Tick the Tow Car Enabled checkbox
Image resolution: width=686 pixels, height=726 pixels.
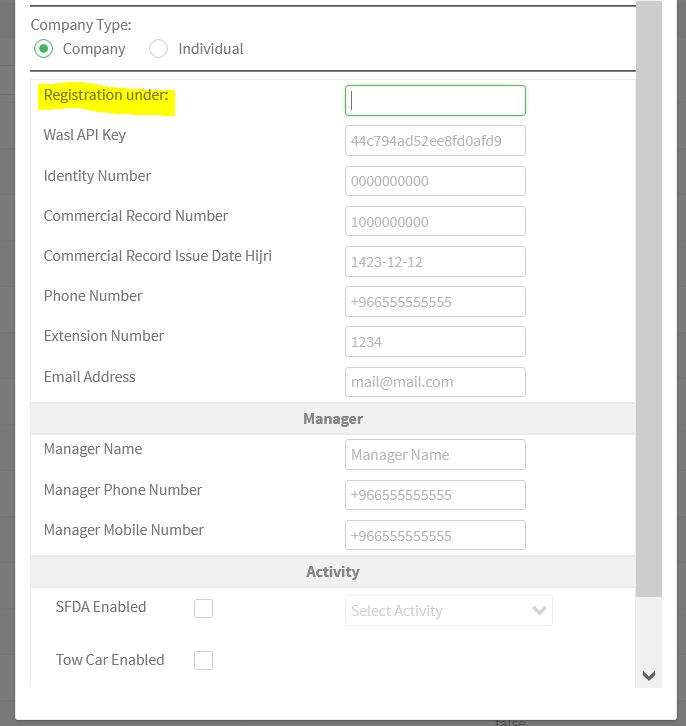tap(203, 660)
